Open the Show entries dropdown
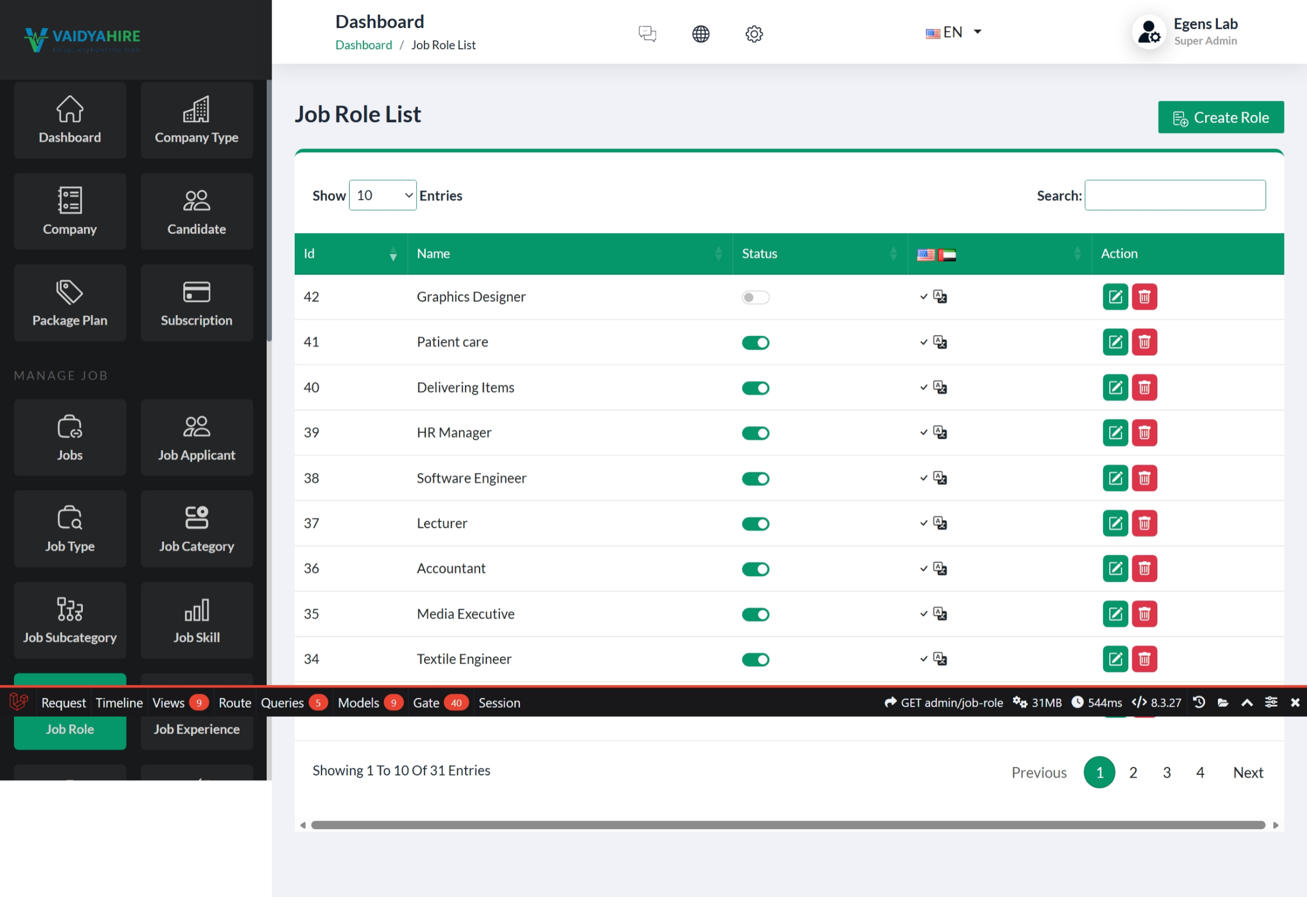The width and height of the screenshot is (1307, 924). pos(382,195)
